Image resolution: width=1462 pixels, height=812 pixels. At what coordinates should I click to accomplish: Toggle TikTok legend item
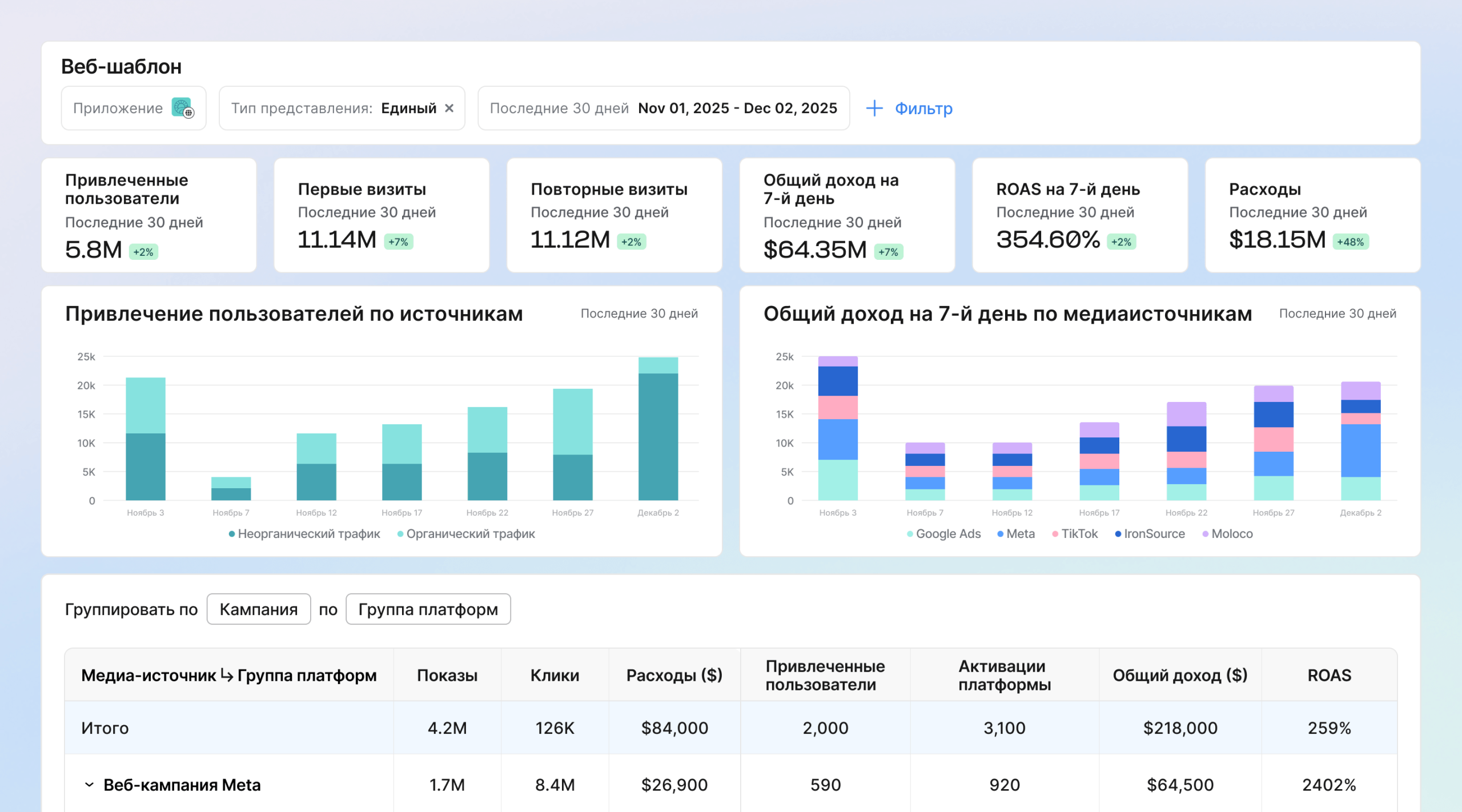tap(1075, 534)
